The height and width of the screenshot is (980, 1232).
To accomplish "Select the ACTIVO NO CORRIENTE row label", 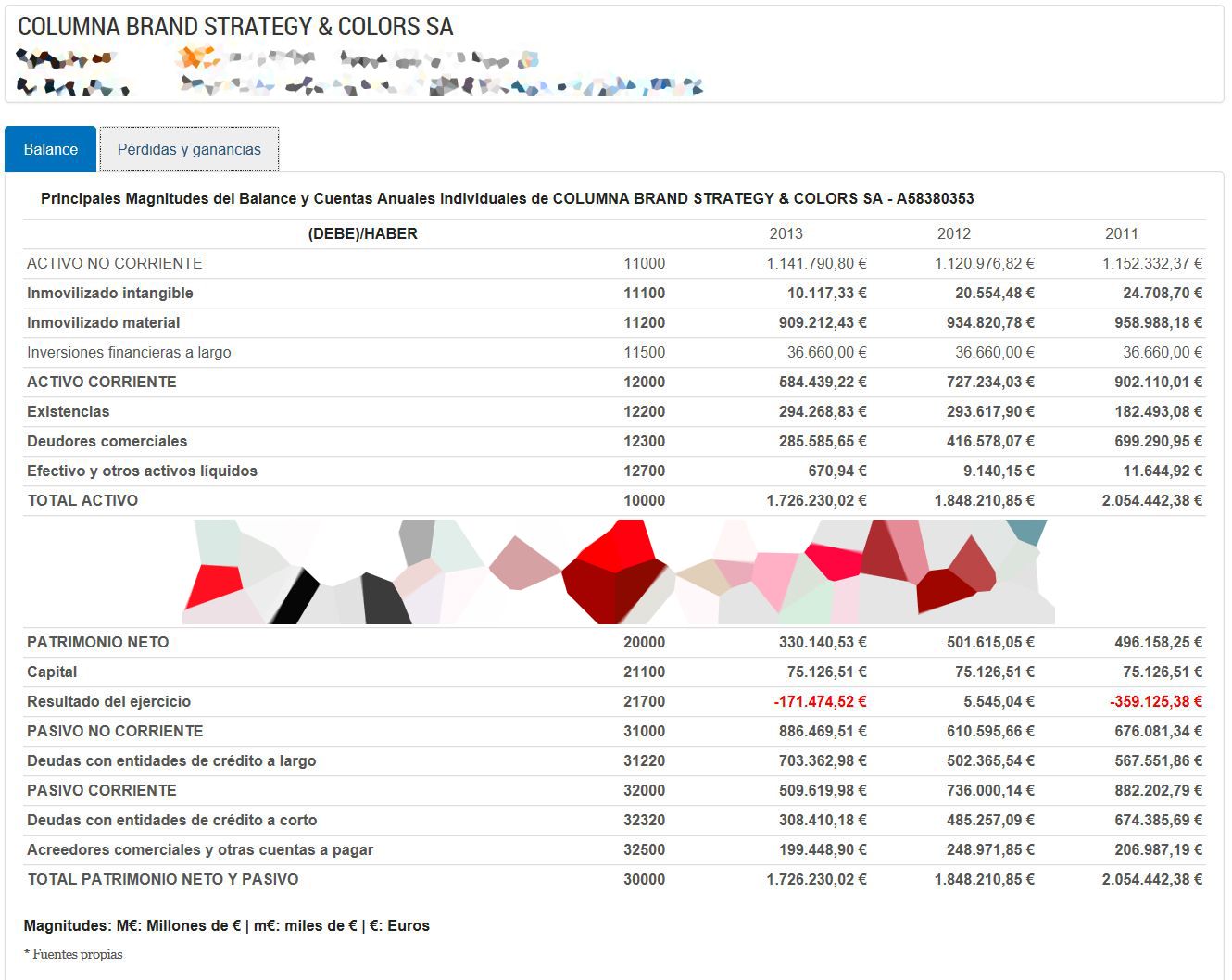I will tap(114, 263).
